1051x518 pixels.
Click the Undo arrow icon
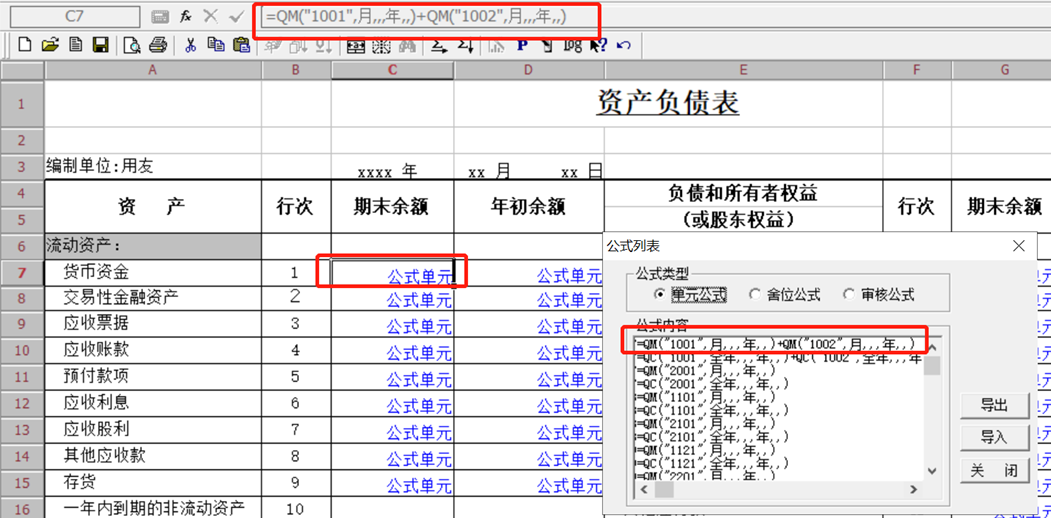(x=623, y=46)
